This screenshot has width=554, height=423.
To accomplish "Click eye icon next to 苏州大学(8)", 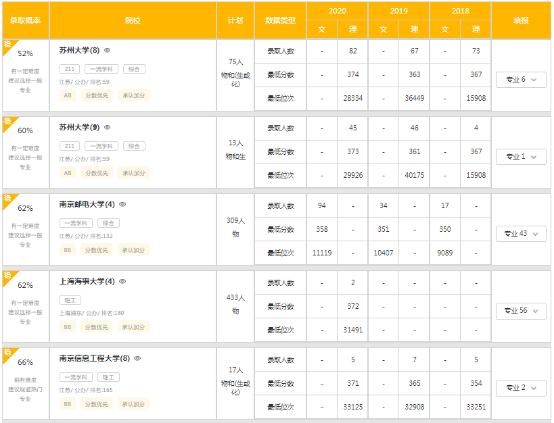I will coord(107,51).
